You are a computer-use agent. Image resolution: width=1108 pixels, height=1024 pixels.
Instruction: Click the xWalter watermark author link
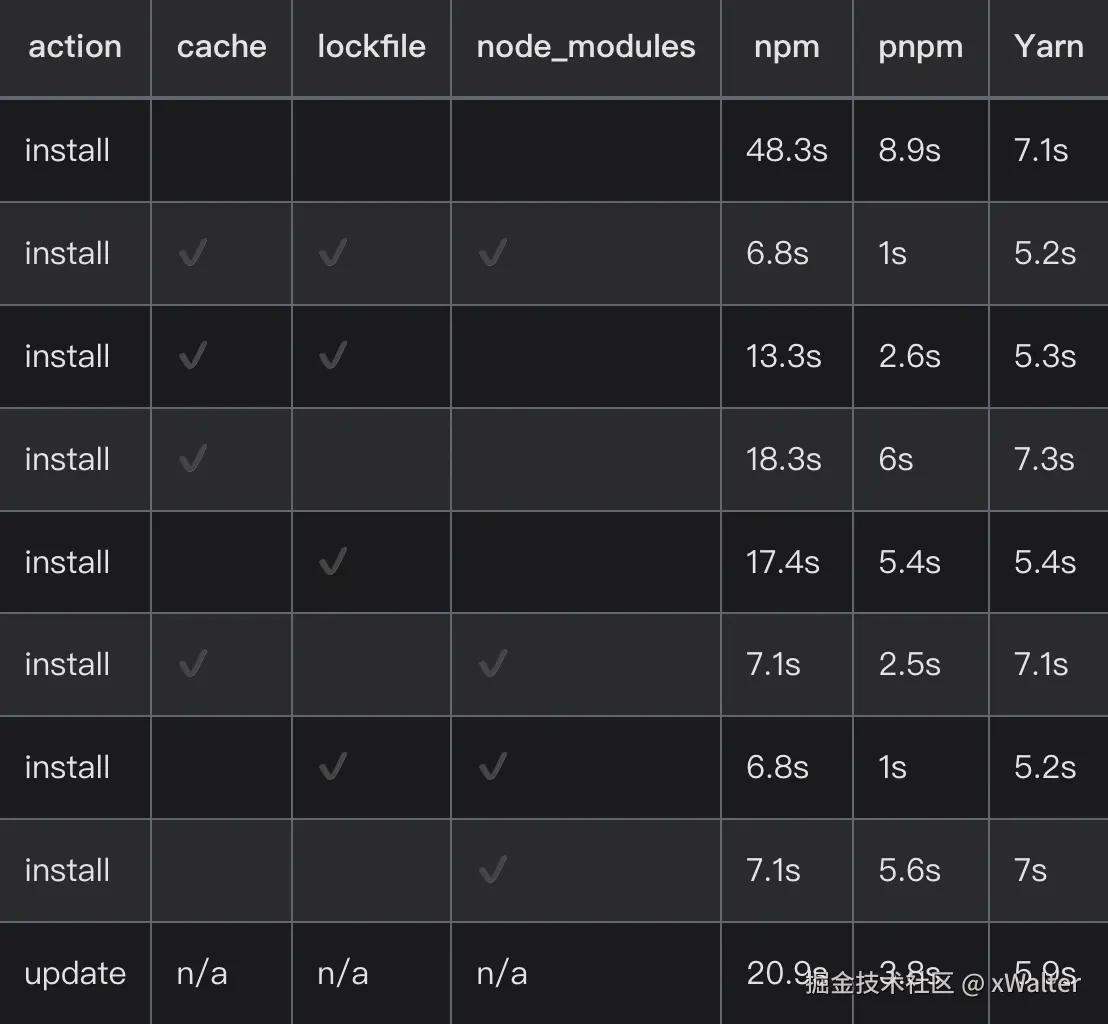(x=1036, y=984)
